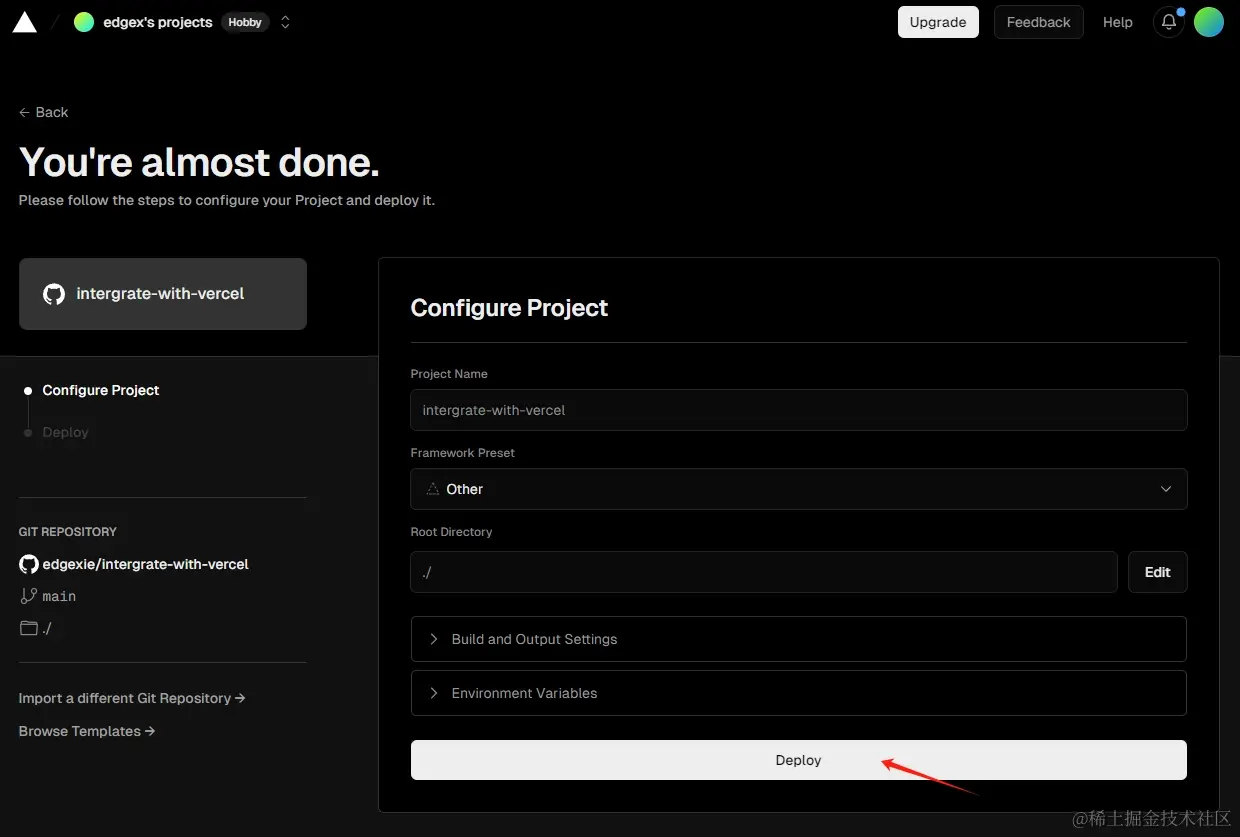The width and height of the screenshot is (1240, 837).
Task: Click the Other framework triangle icon
Action: [433, 489]
